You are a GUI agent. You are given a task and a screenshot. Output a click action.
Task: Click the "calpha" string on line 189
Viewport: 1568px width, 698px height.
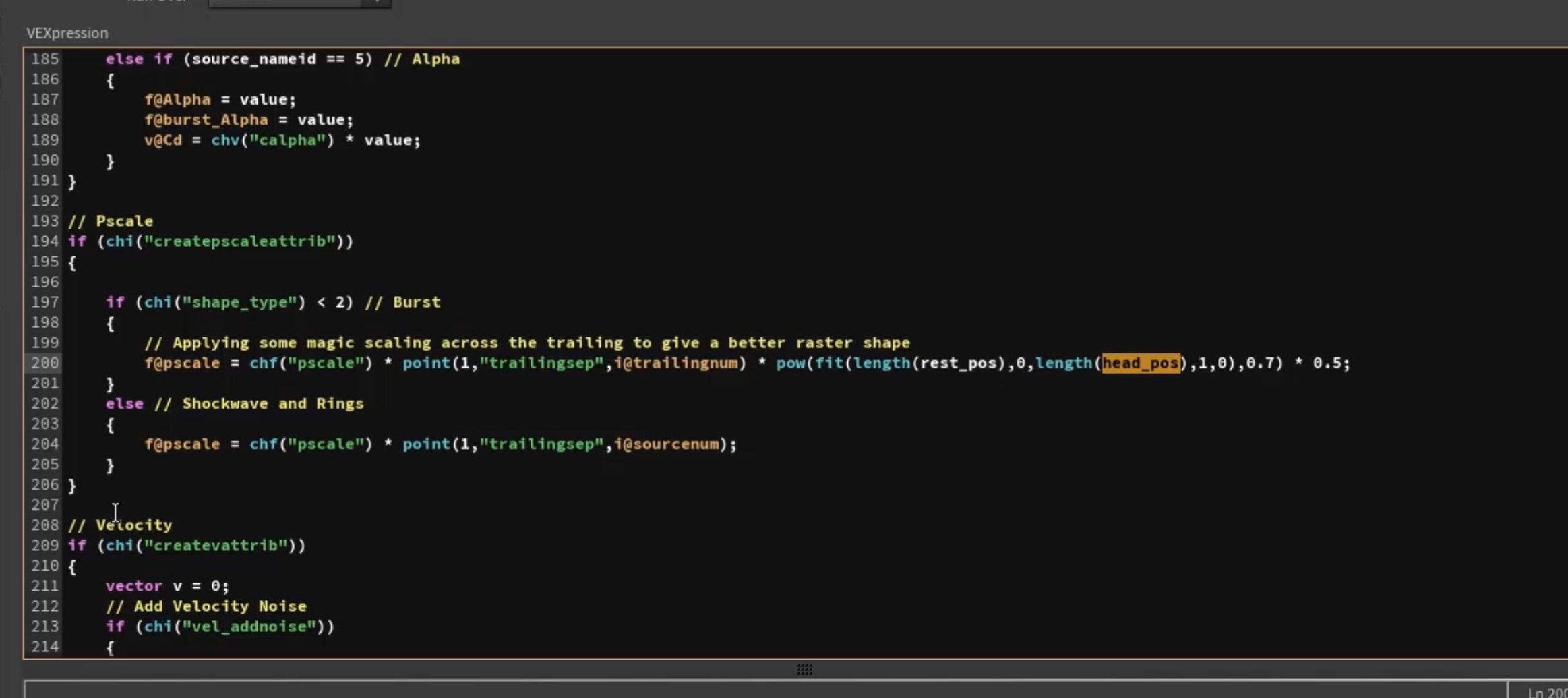287,140
